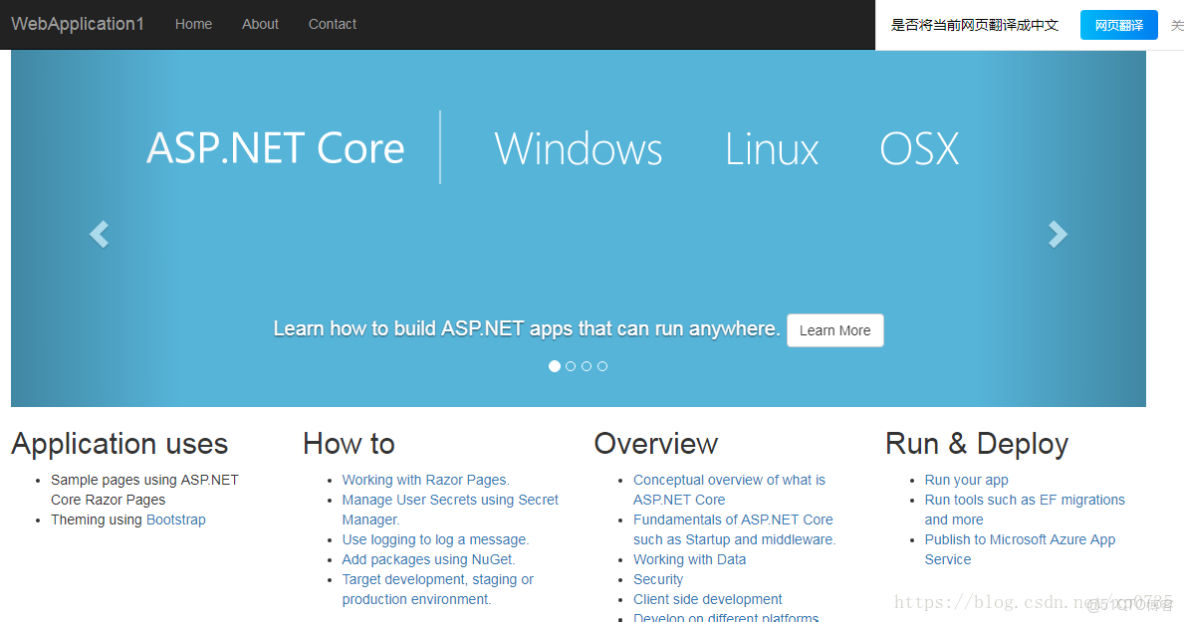Select the third carousel indicator dot

586,366
